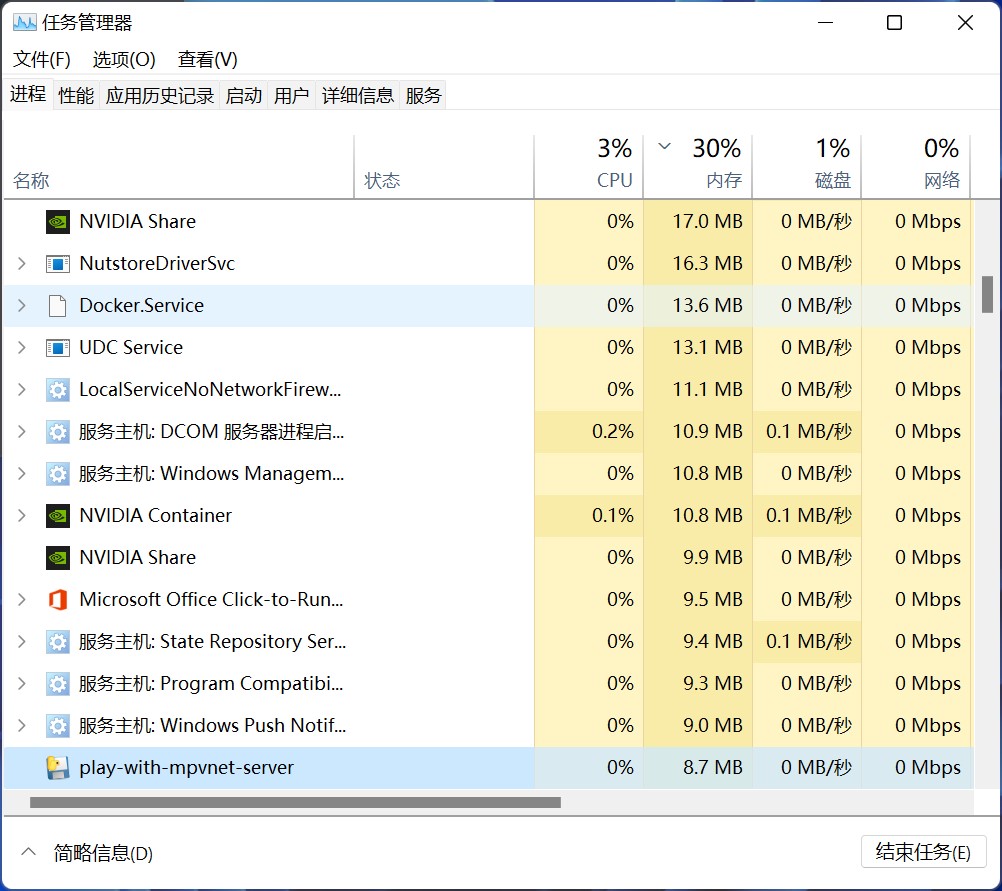Open the 查看(V) menu

(x=208, y=59)
